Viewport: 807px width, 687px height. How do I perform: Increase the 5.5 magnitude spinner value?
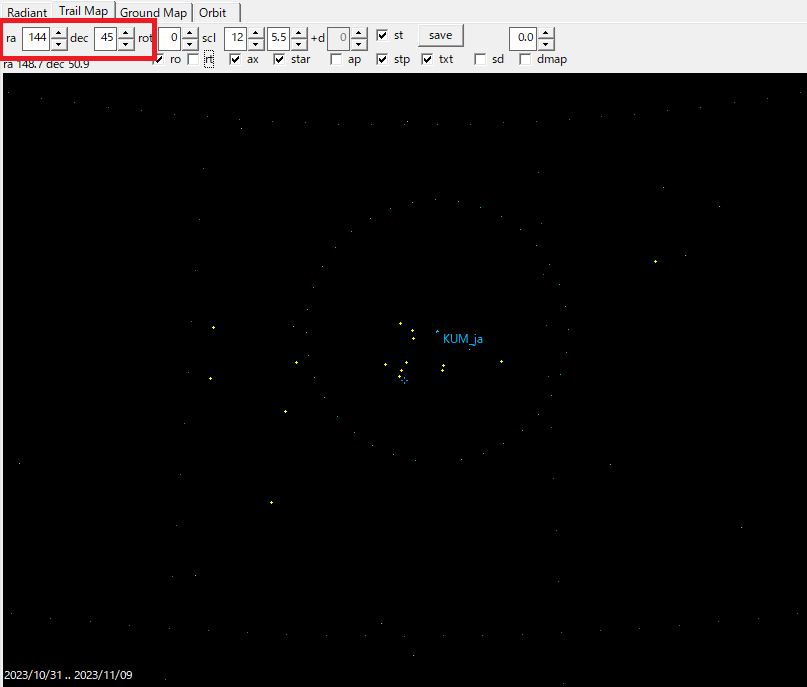(298, 34)
